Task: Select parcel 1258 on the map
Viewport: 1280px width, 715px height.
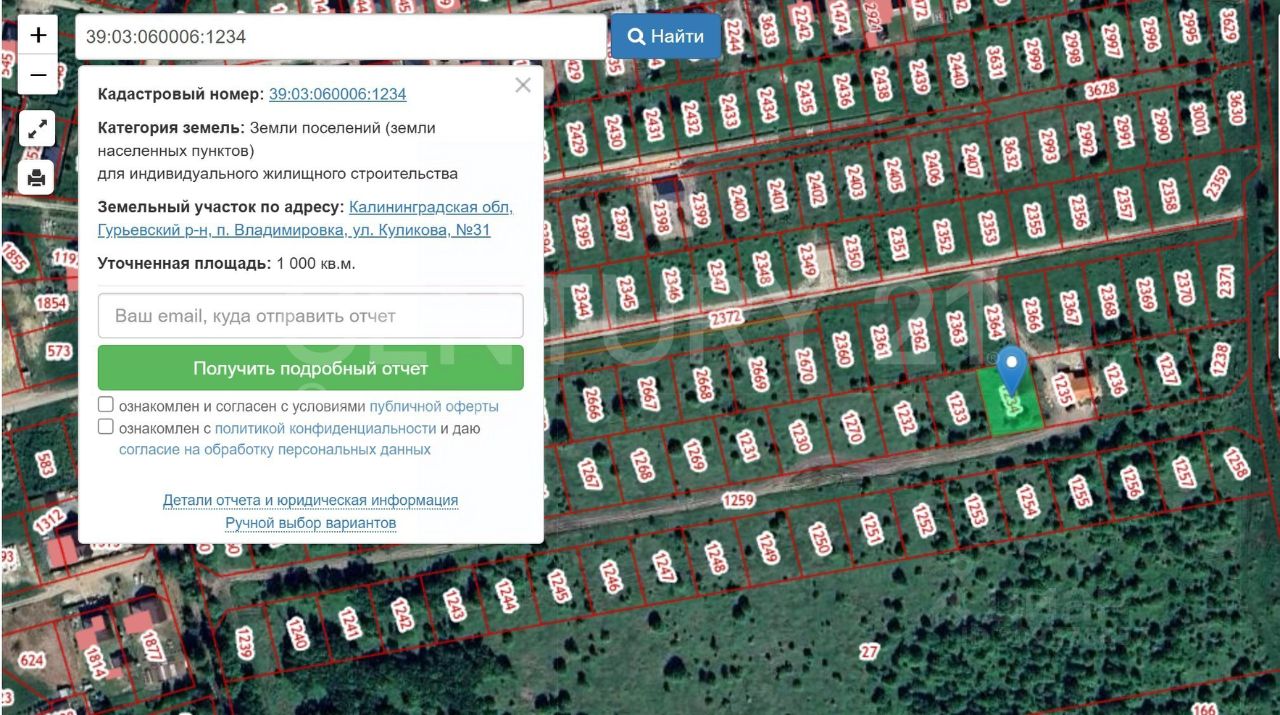Action: 1236,464
